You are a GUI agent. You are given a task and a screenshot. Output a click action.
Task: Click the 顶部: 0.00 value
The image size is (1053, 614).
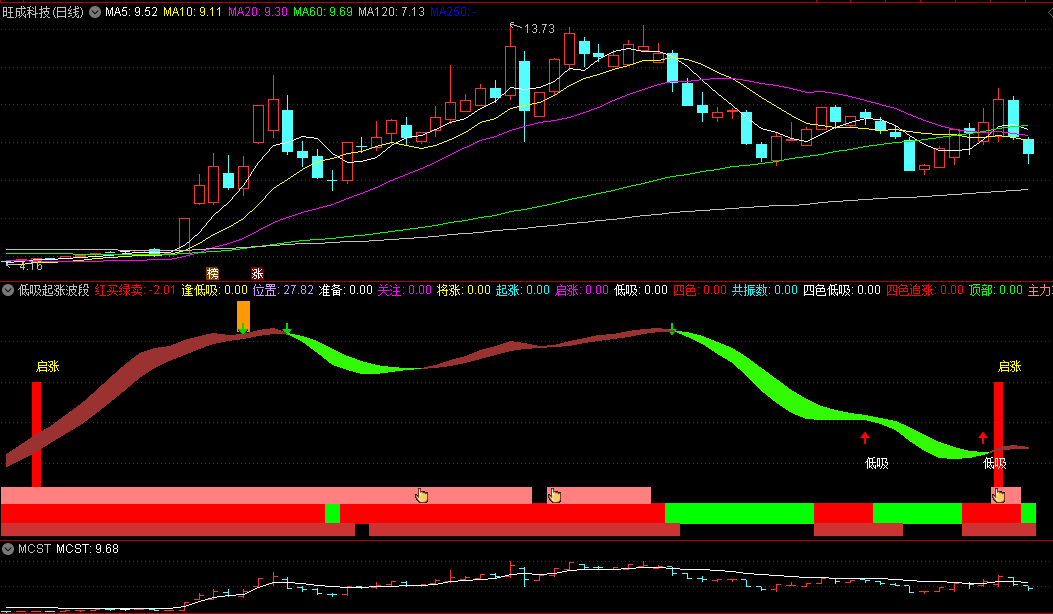pos(996,290)
